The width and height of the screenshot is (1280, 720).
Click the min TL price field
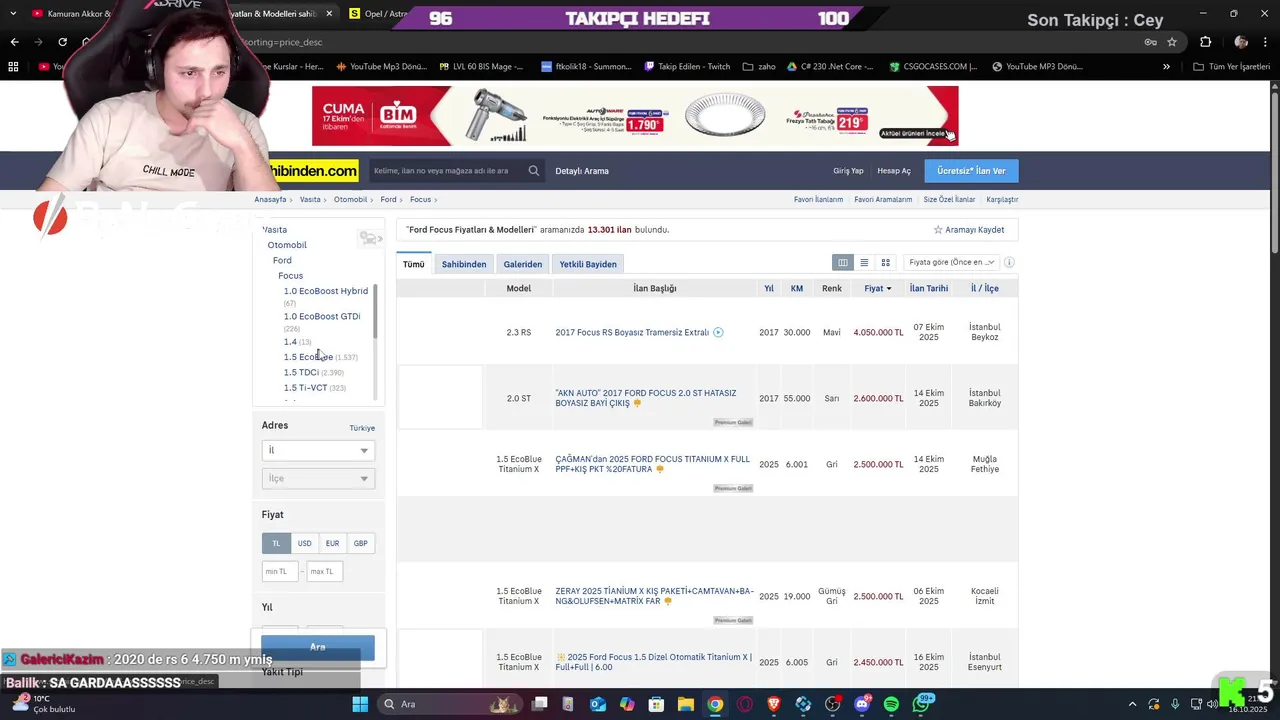click(x=280, y=571)
